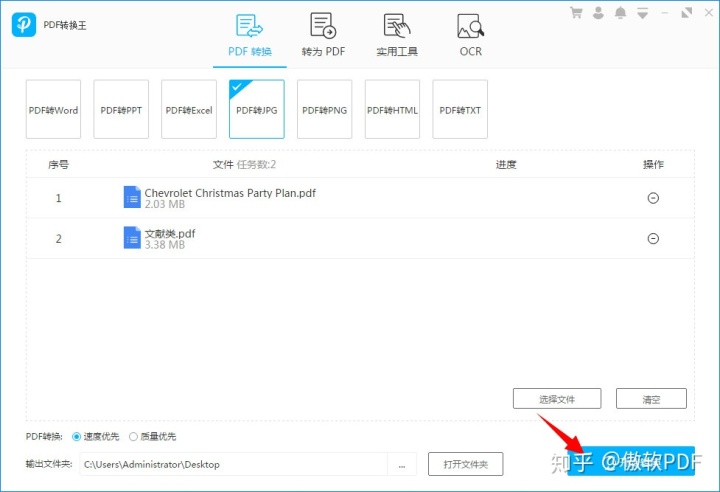Select the PDF转PPT conversion tile
Viewport: 720px width, 492px height.
pyautogui.click(x=121, y=109)
